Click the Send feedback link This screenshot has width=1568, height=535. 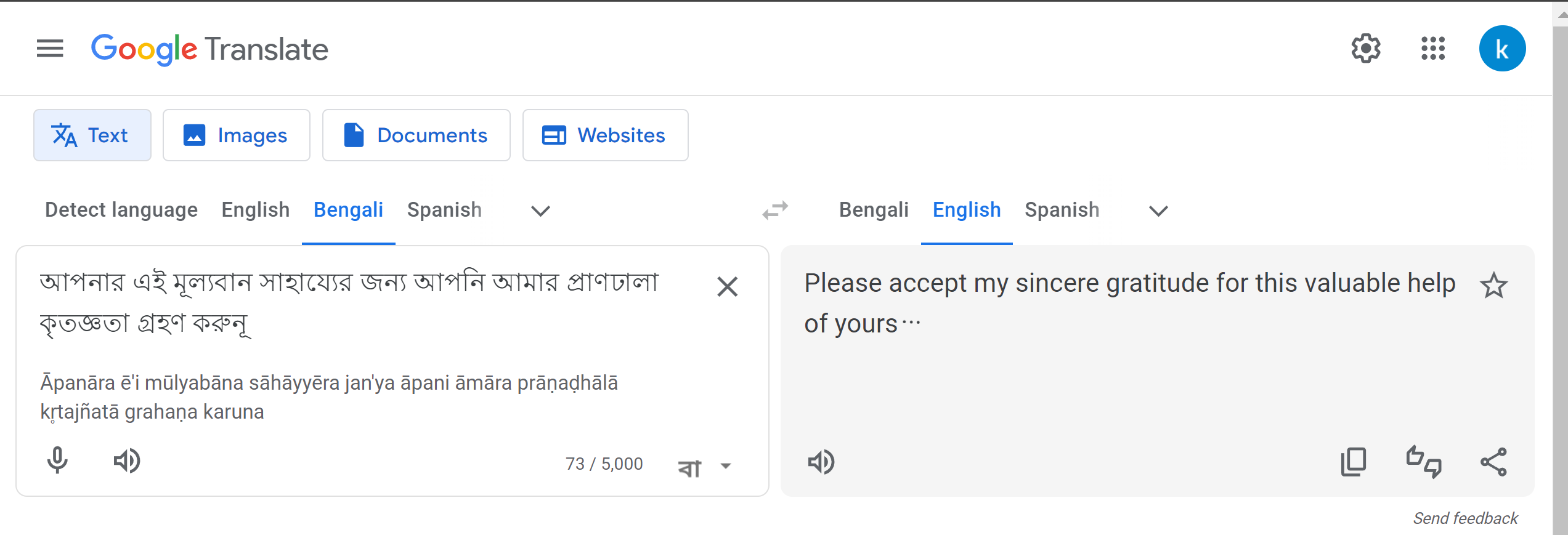1465,518
